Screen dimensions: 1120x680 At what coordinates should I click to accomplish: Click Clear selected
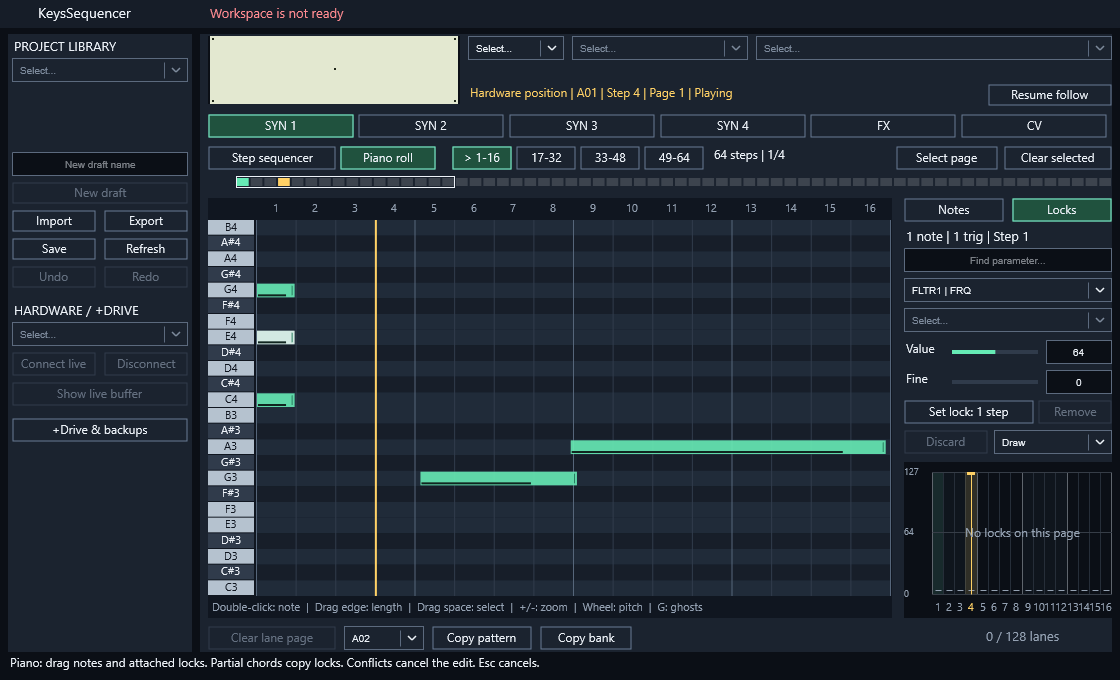pos(1057,158)
